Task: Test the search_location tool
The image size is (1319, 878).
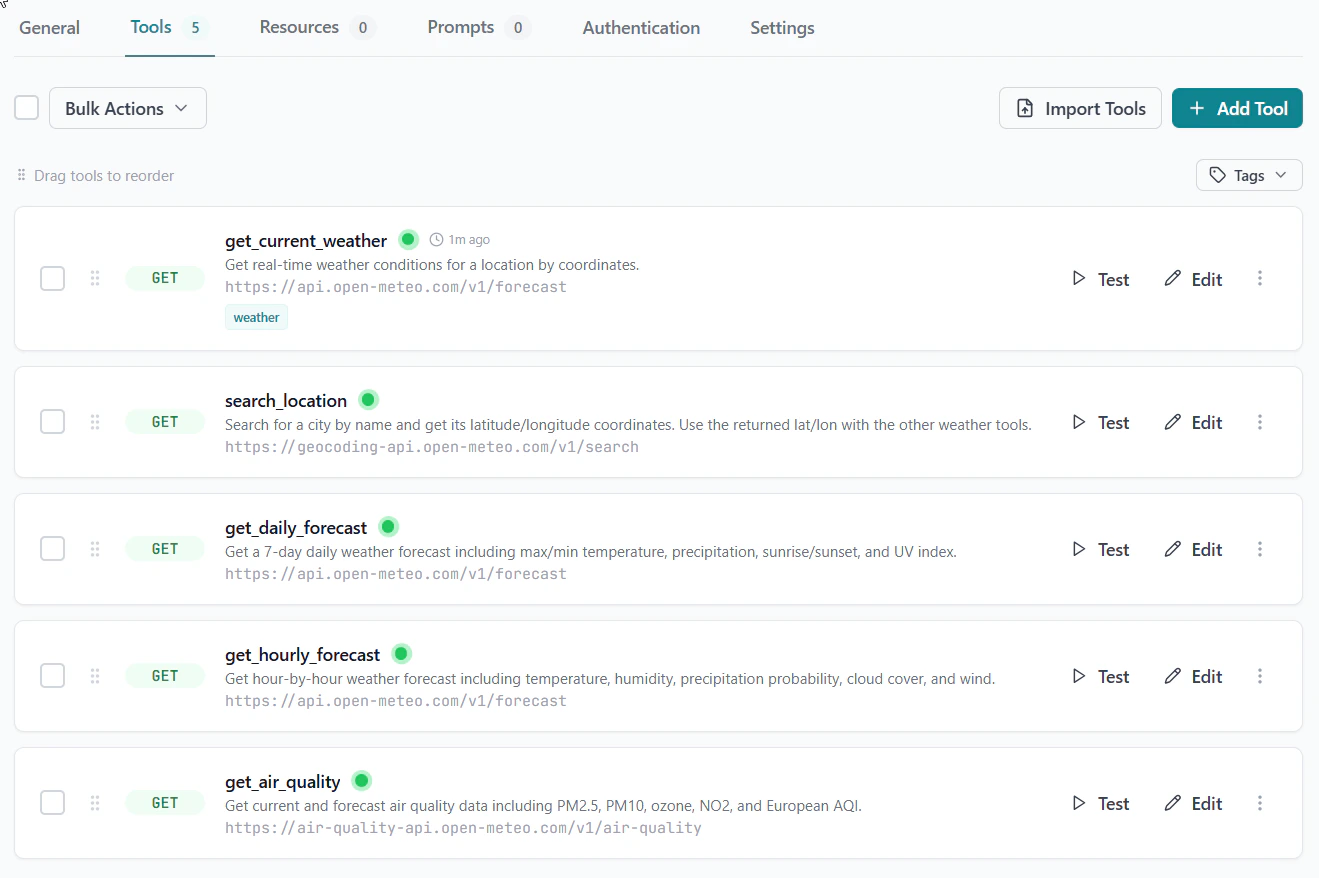Action: click(x=1100, y=422)
